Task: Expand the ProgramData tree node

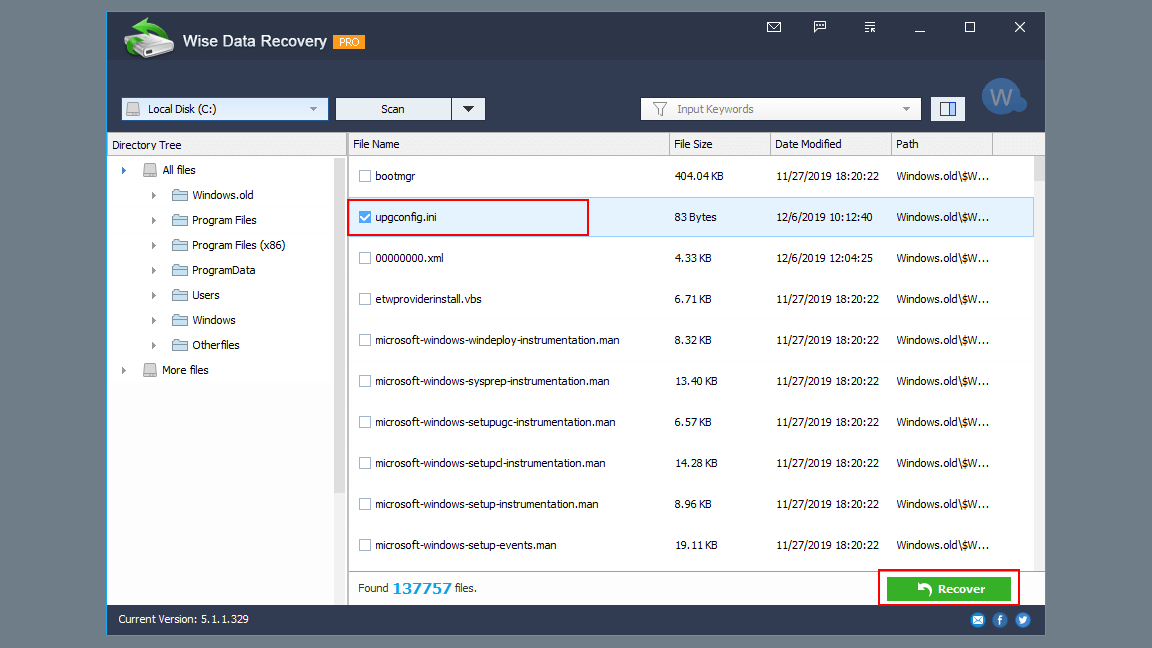Action: click(153, 270)
